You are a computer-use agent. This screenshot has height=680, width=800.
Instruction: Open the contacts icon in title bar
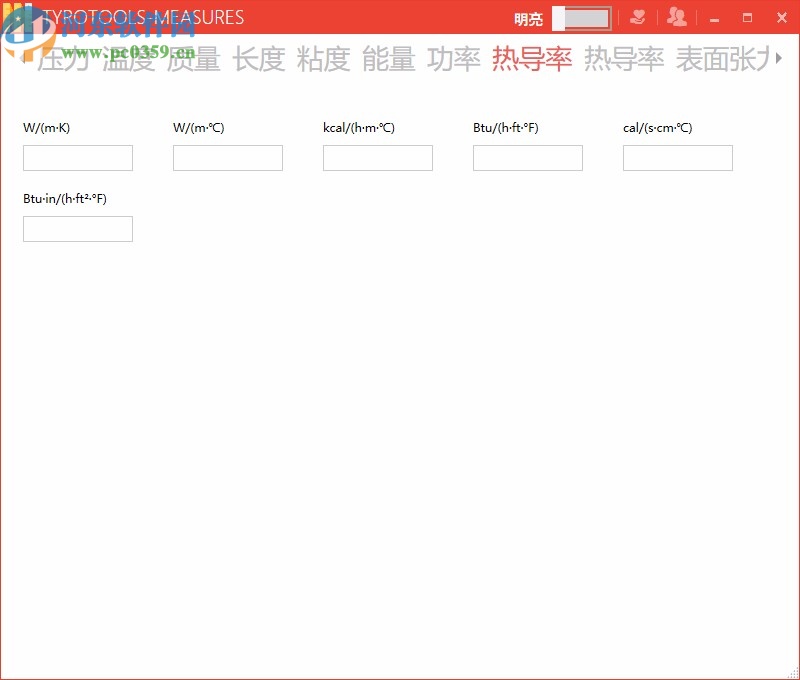tap(677, 17)
